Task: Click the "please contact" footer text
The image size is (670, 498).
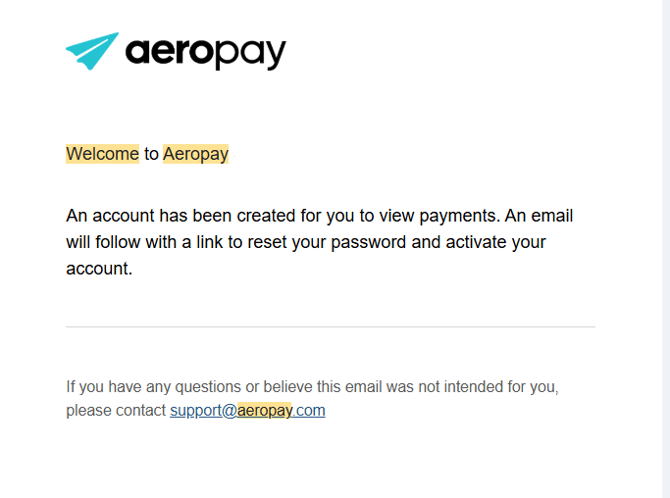Action: pyautogui.click(x=115, y=410)
